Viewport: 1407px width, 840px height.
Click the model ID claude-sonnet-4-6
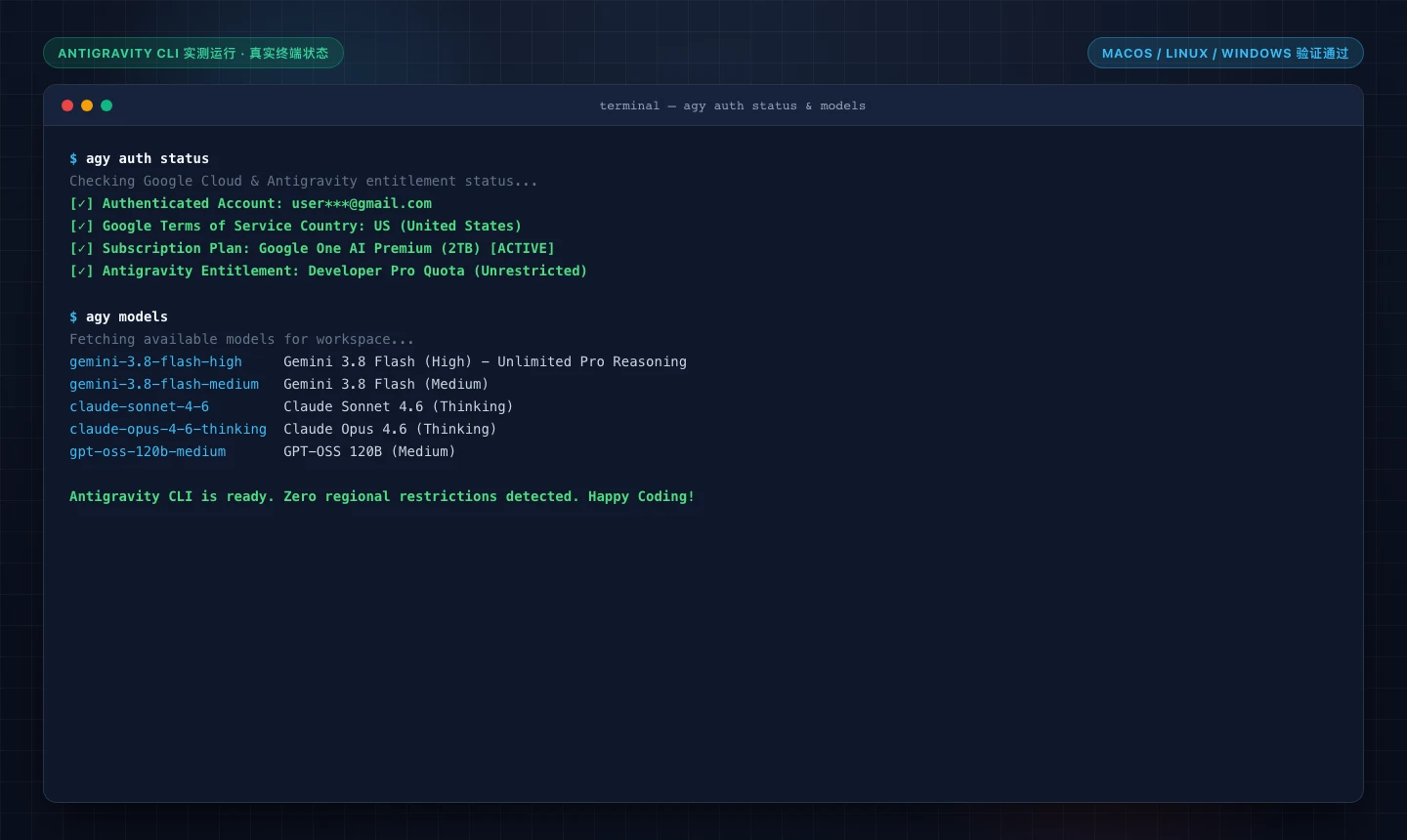click(139, 406)
